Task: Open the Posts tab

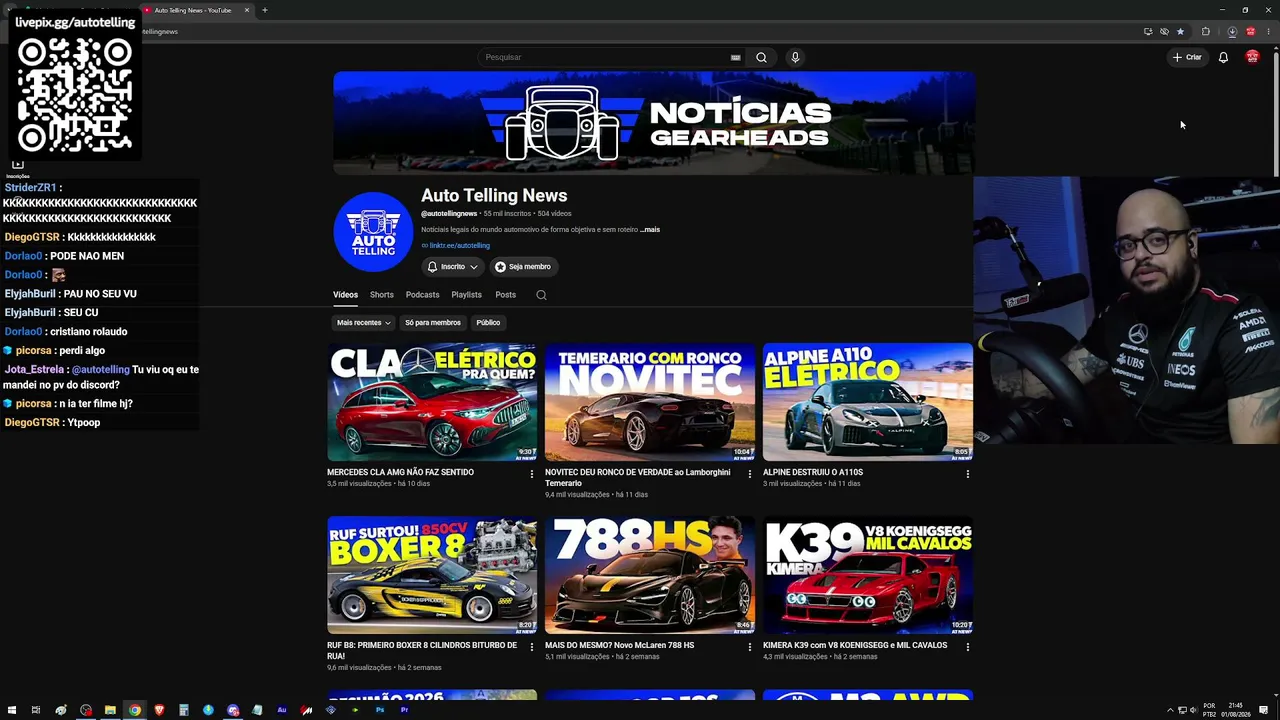Action: pos(505,295)
